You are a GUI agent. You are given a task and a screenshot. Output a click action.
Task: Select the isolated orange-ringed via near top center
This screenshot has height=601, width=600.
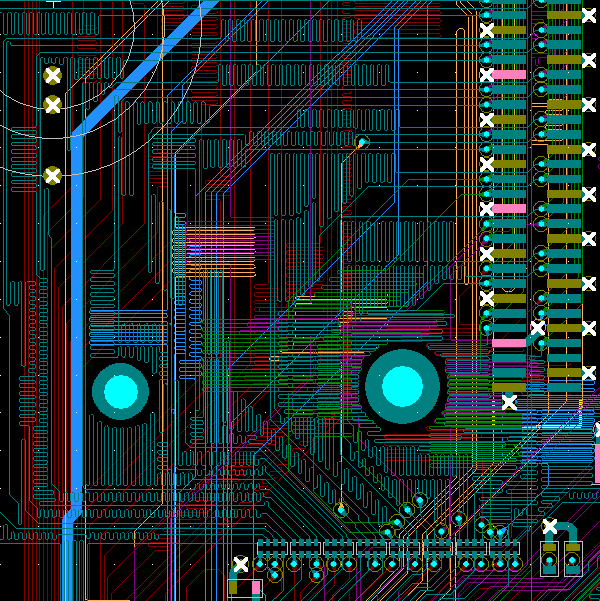362,142
